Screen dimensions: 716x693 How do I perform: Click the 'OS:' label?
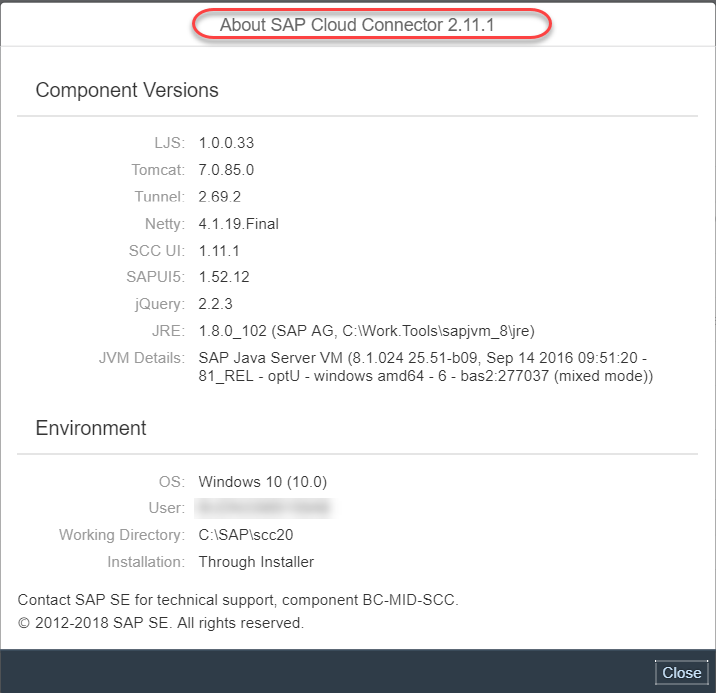point(172,482)
